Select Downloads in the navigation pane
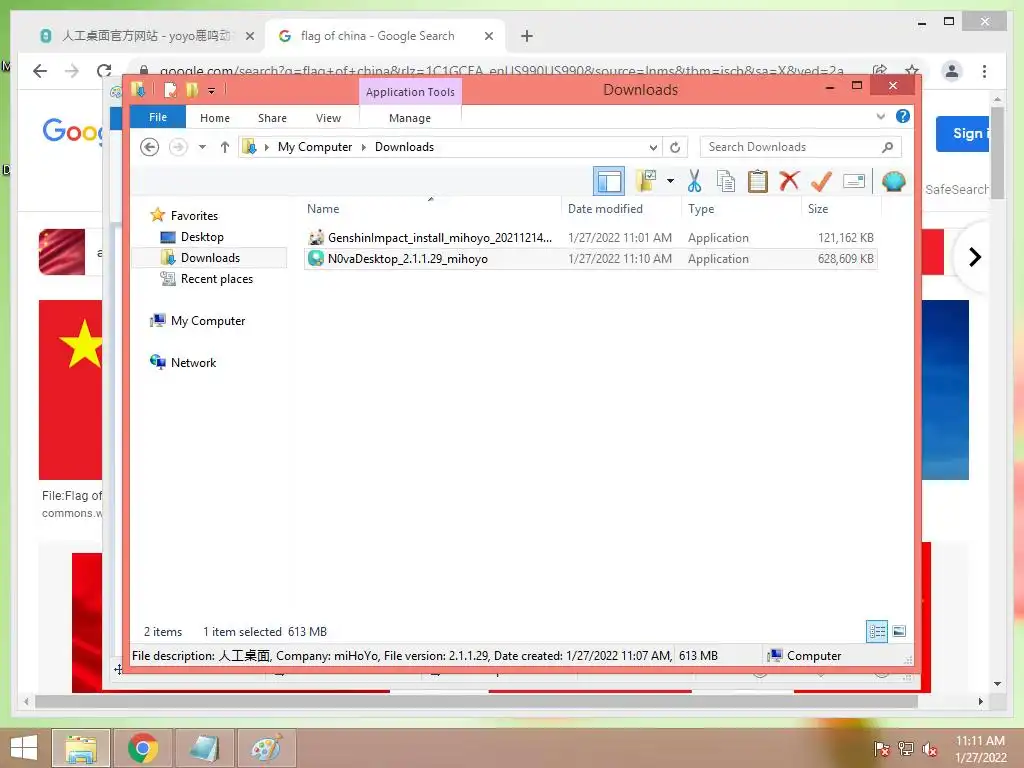This screenshot has width=1024, height=768. pos(210,257)
